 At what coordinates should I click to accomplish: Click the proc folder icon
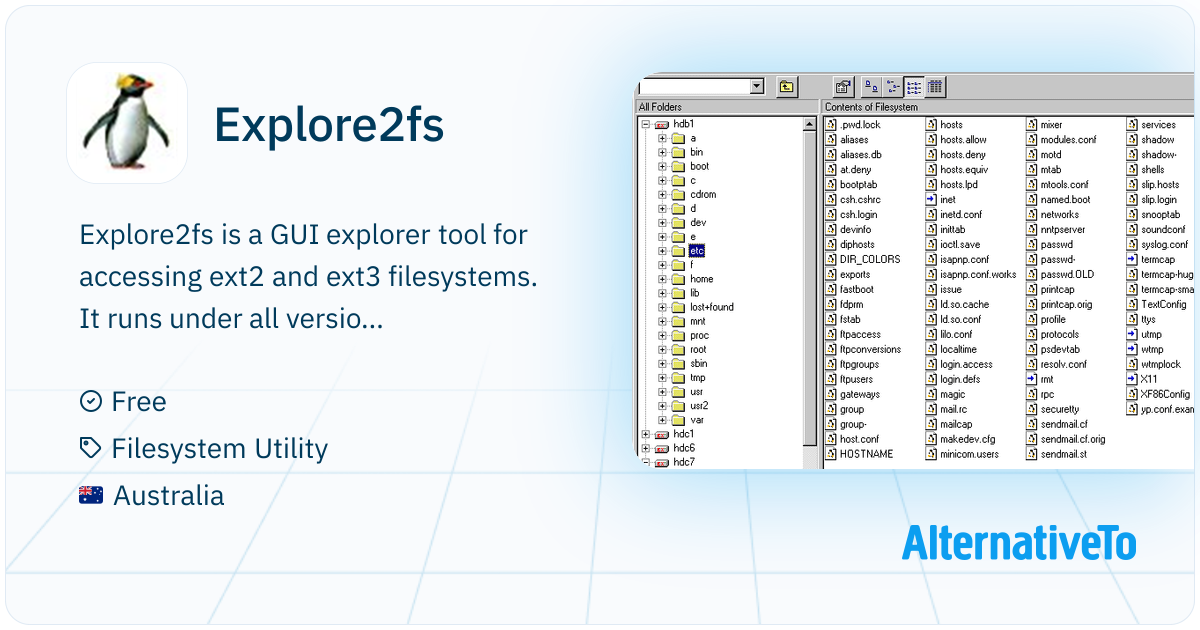point(677,335)
